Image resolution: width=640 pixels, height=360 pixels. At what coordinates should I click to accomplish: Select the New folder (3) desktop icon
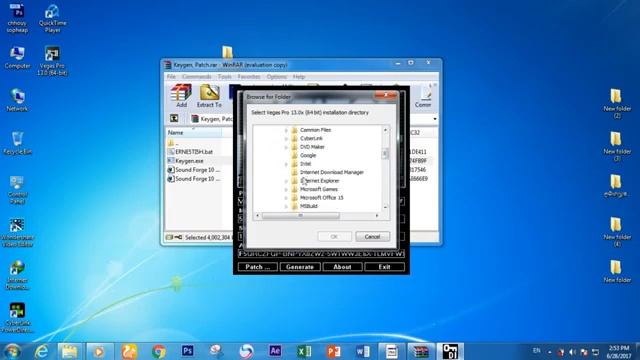point(617,146)
